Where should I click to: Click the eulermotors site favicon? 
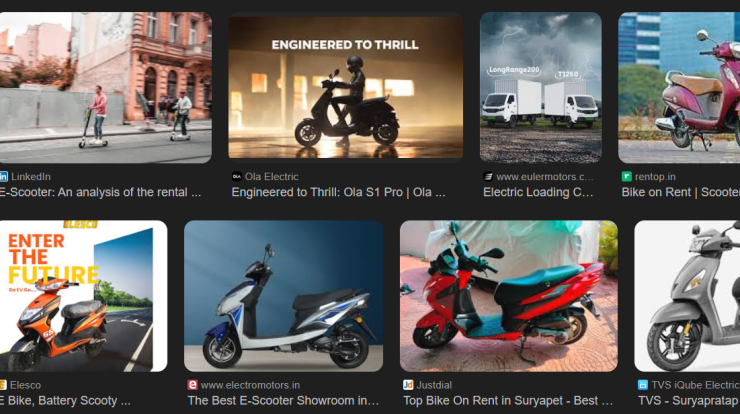point(488,177)
